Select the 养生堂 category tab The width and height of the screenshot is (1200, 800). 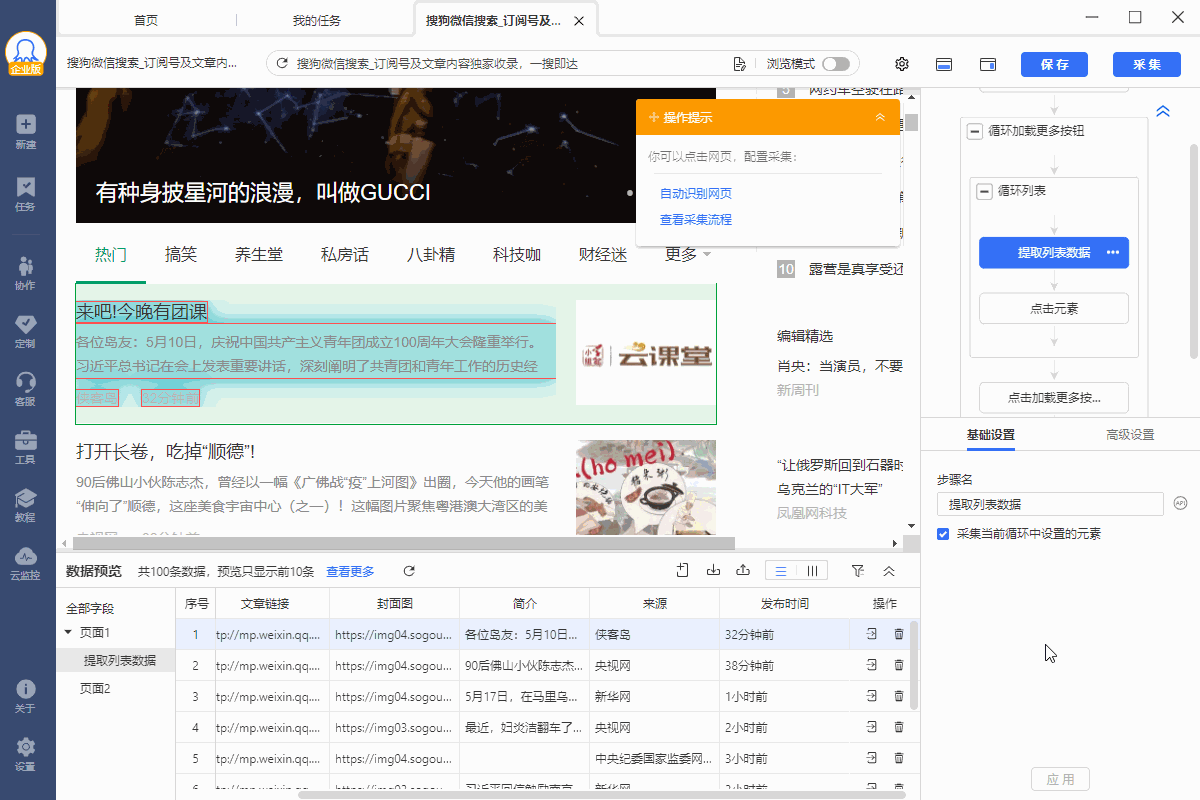259,255
